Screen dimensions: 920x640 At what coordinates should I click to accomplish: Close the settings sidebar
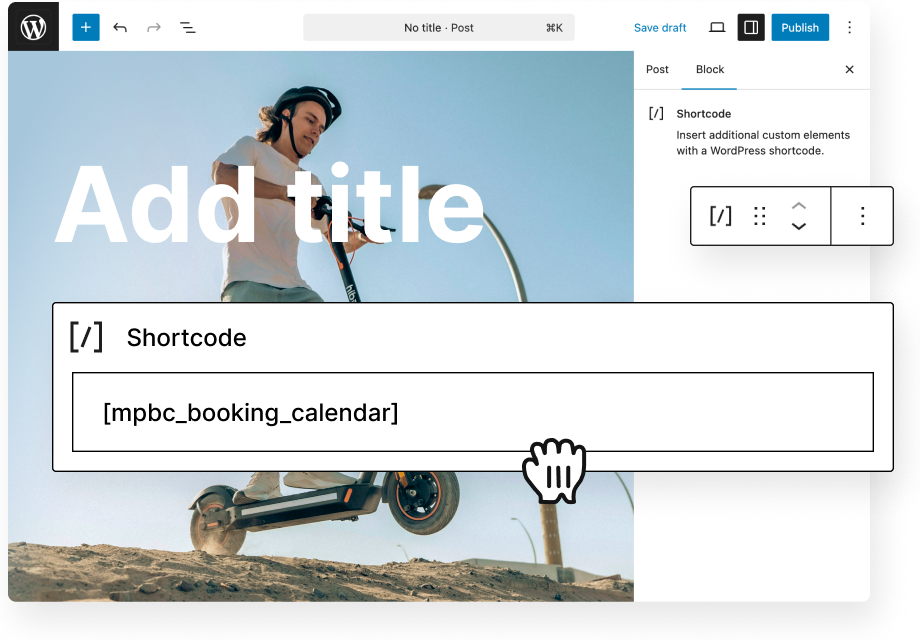tap(850, 69)
